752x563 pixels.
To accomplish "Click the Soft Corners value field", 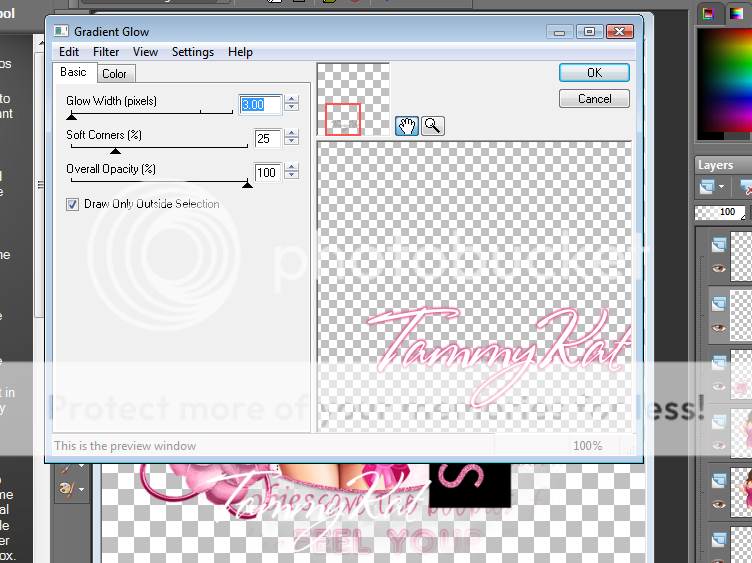I will 268,139.
